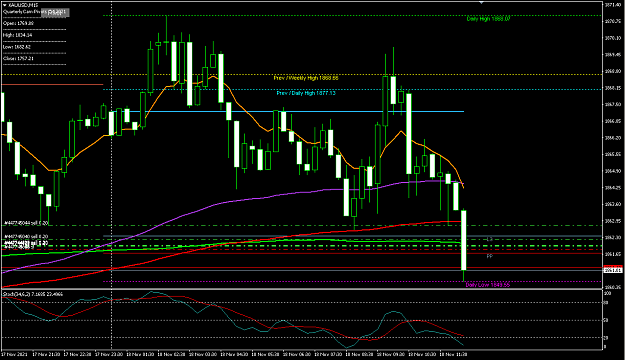This screenshot has height=360, width=625.
Task: Click the 17 Nov 2021 time label
Action: 14,354
